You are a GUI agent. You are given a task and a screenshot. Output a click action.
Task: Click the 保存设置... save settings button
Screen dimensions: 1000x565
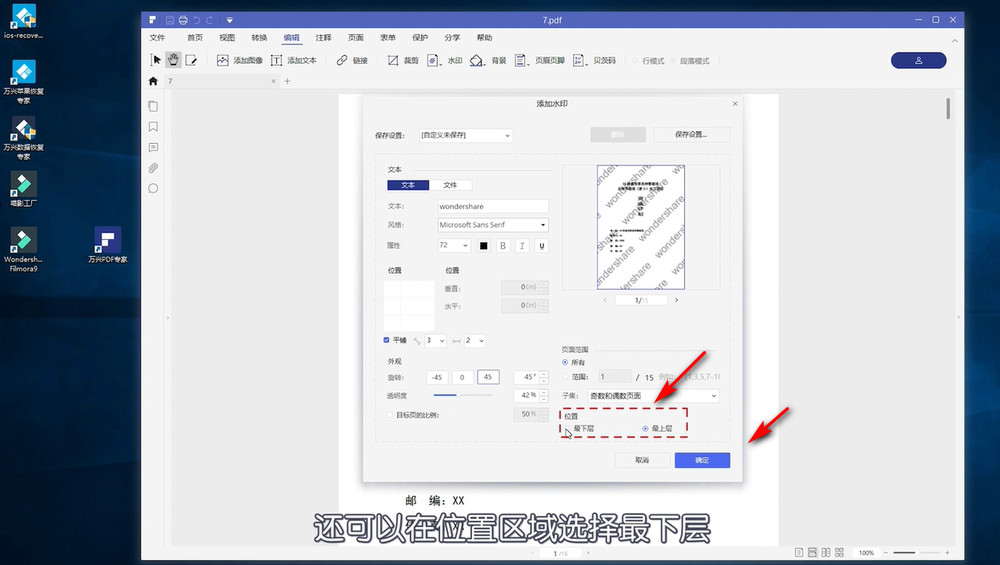(x=691, y=135)
